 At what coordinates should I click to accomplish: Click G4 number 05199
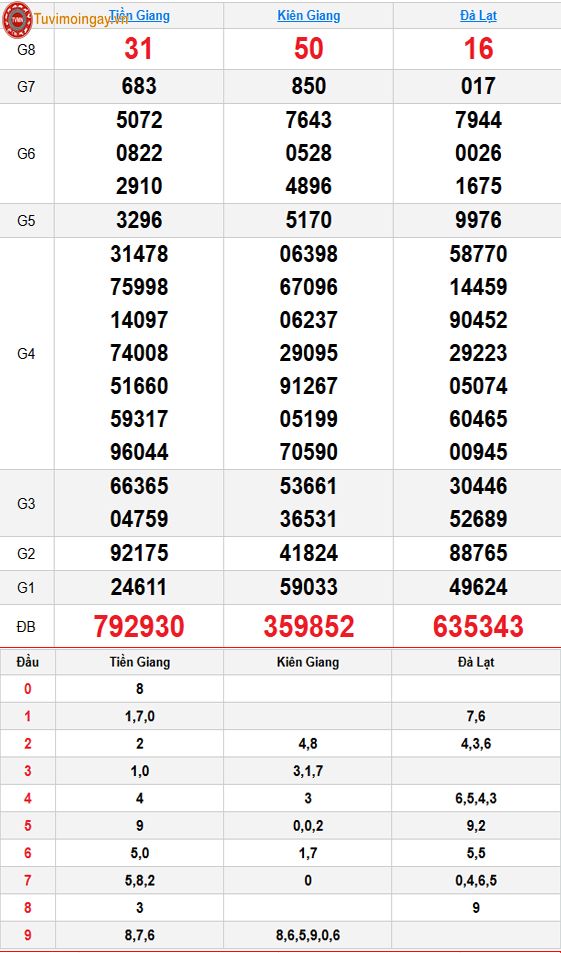[x=309, y=419]
